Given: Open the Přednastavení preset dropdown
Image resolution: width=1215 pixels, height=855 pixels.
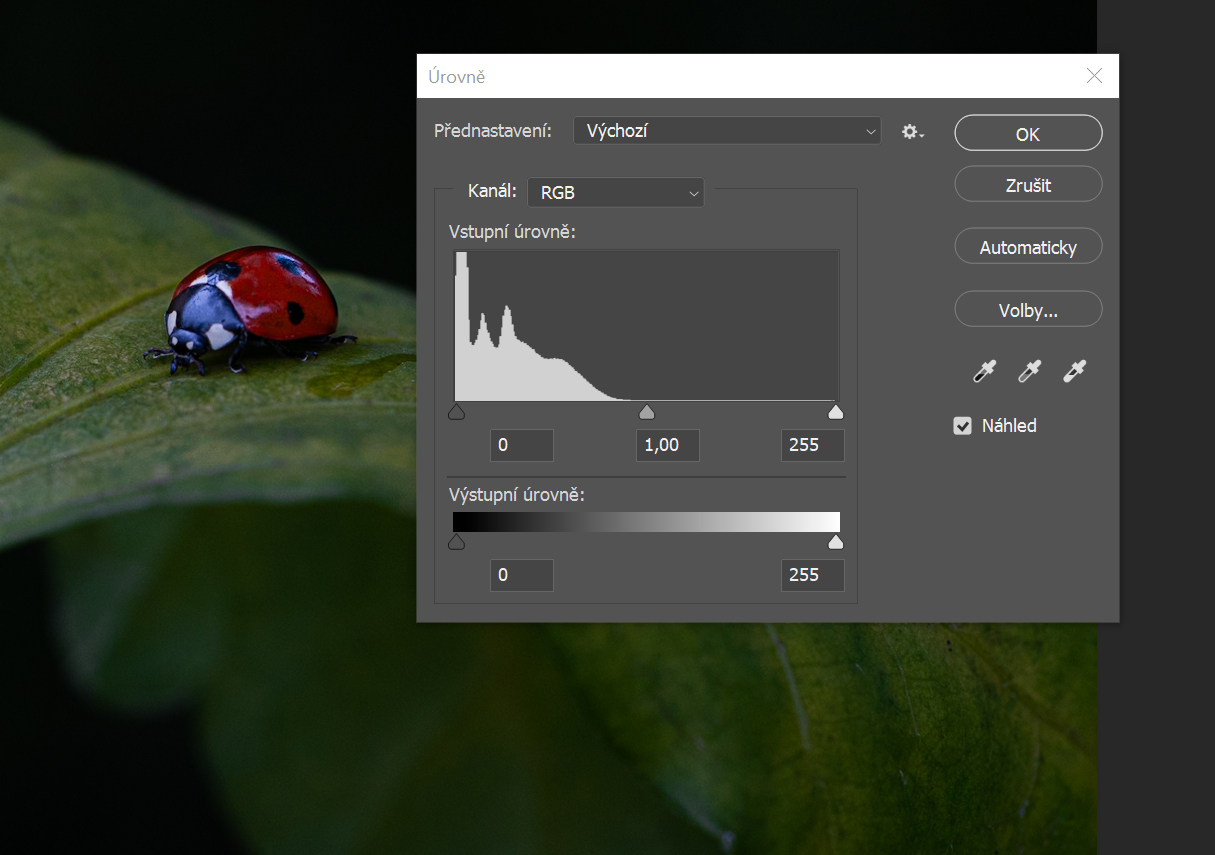Looking at the screenshot, I should (x=727, y=131).
